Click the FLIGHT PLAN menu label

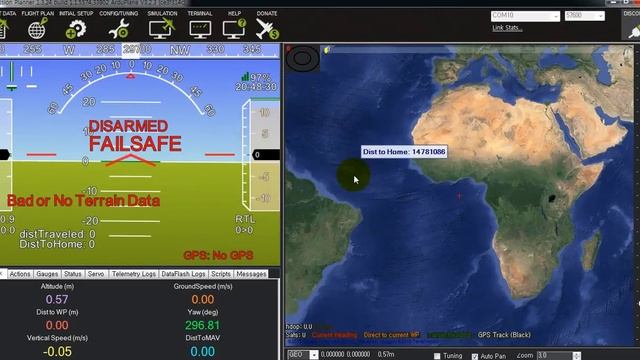tap(38, 13)
